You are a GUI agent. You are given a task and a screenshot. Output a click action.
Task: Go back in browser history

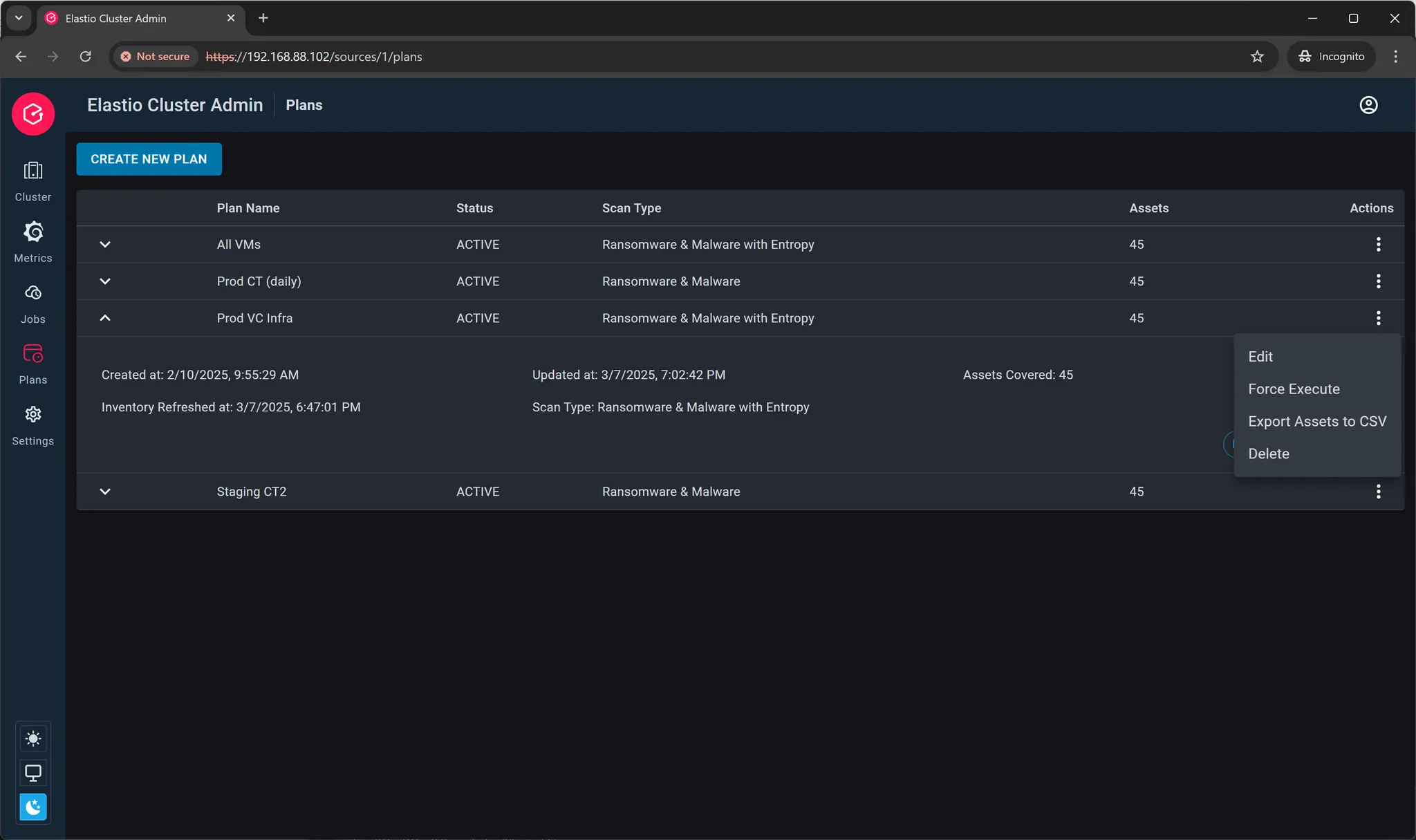pos(21,57)
